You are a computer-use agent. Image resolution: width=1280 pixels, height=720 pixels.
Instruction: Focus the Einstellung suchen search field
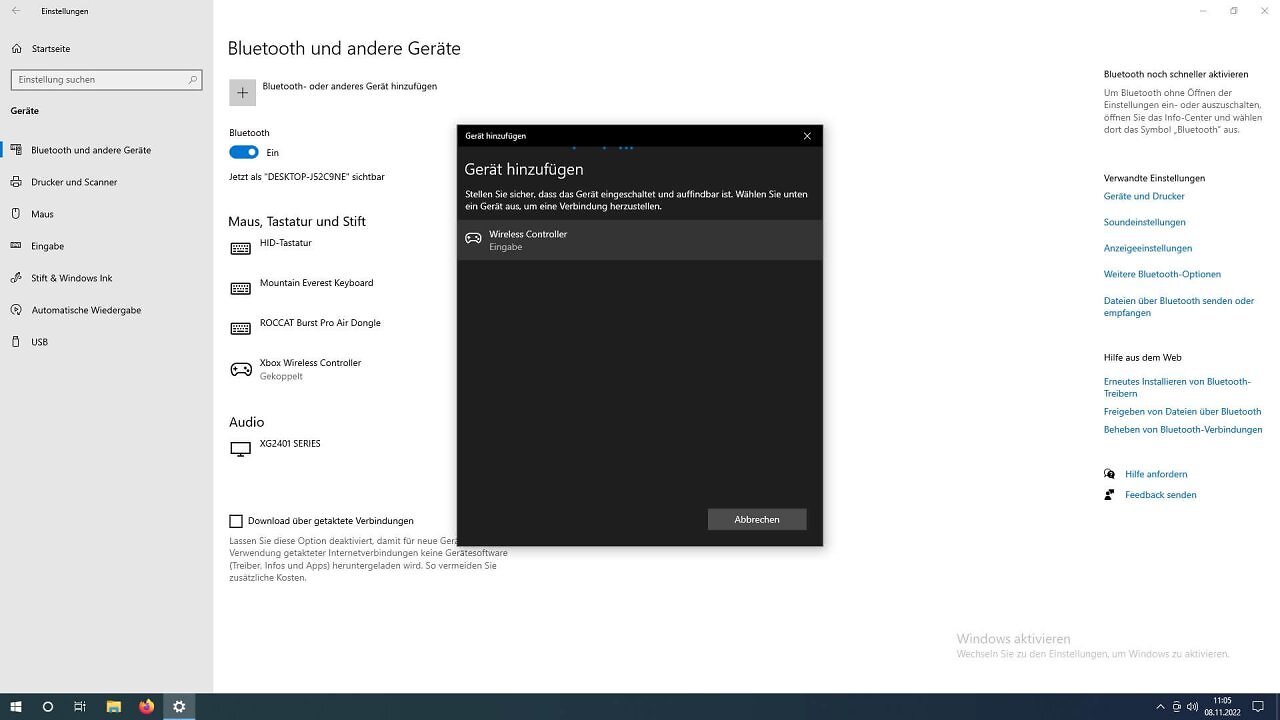106,79
